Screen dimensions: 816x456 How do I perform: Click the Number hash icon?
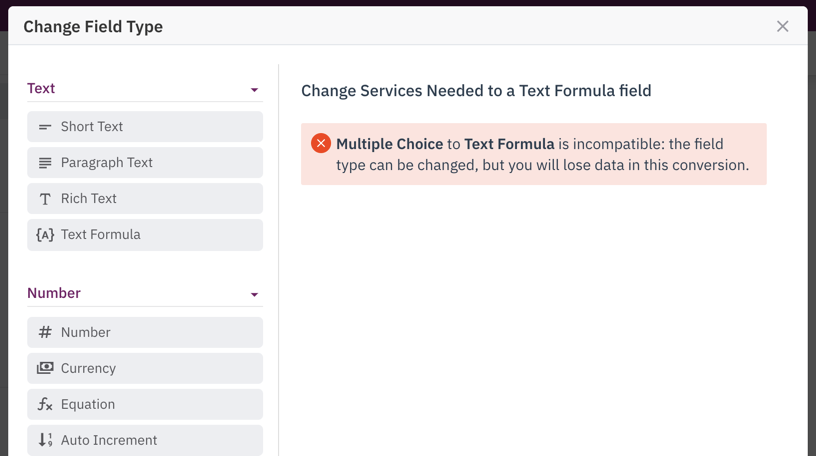tap(45, 332)
